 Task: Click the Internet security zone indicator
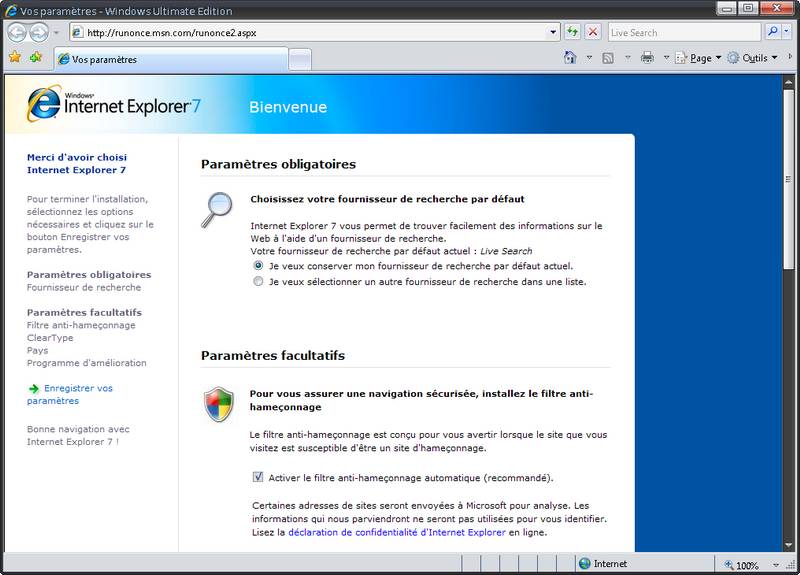click(x=604, y=564)
